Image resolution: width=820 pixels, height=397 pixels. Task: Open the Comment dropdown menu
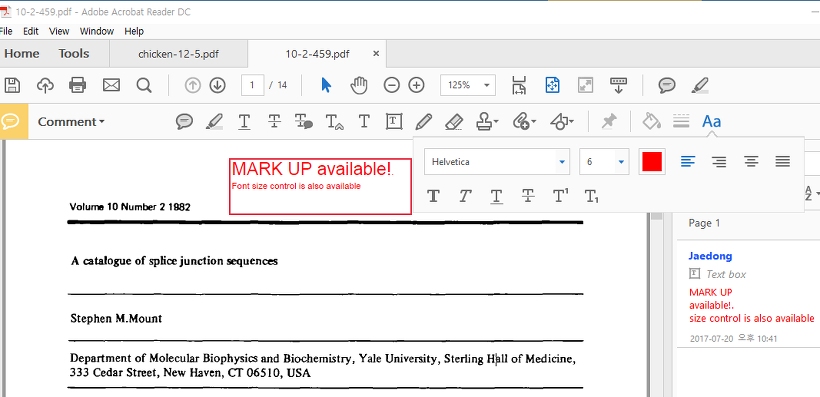click(x=71, y=122)
